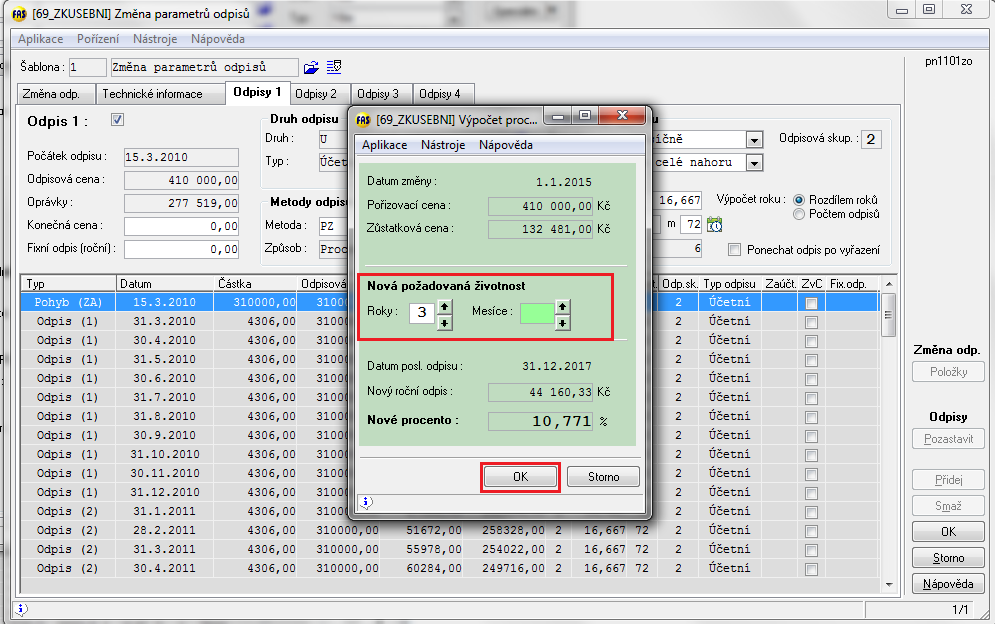Click the template list icon beside the folder
The width and height of the screenshot is (995, 624).
pyautogui.click(x=334, y=67)
